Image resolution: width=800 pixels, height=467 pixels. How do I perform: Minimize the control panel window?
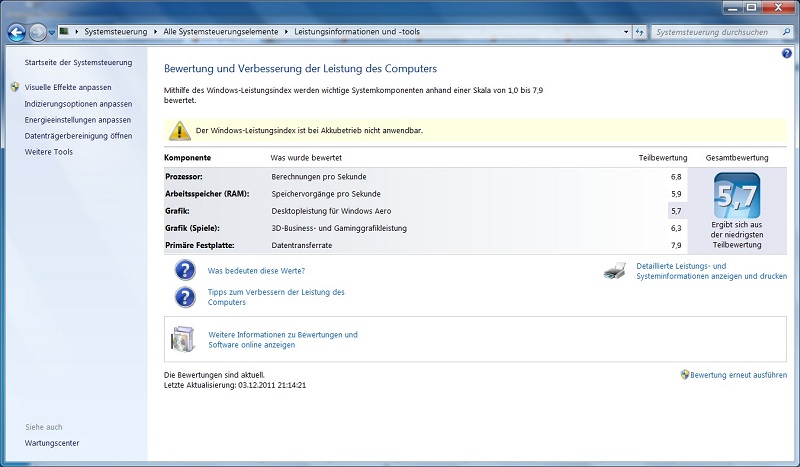coord(733,8)
